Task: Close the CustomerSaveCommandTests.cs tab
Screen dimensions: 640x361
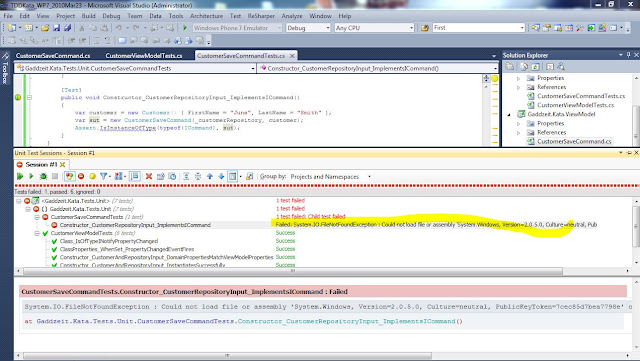Action: pyautogui.click(x=292, y=56)
